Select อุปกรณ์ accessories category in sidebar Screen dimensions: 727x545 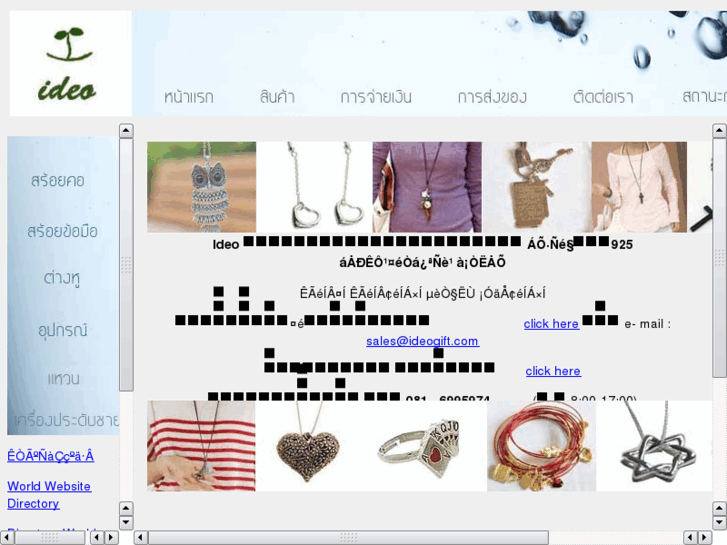point(63,330)
